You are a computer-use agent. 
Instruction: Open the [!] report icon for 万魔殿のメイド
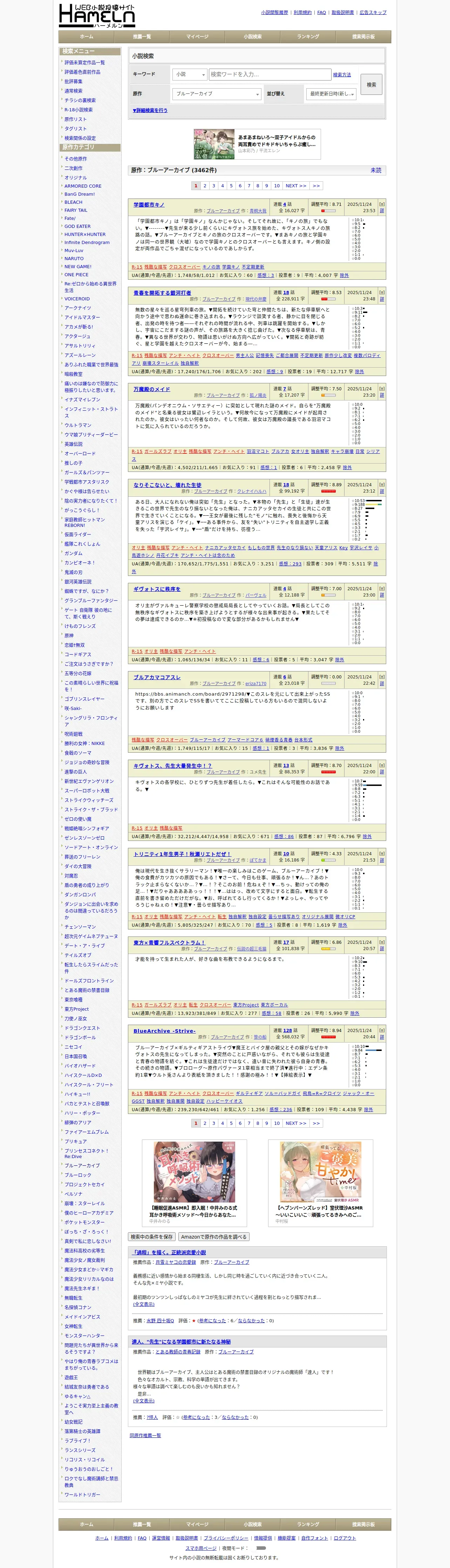(x=382, y=389)
